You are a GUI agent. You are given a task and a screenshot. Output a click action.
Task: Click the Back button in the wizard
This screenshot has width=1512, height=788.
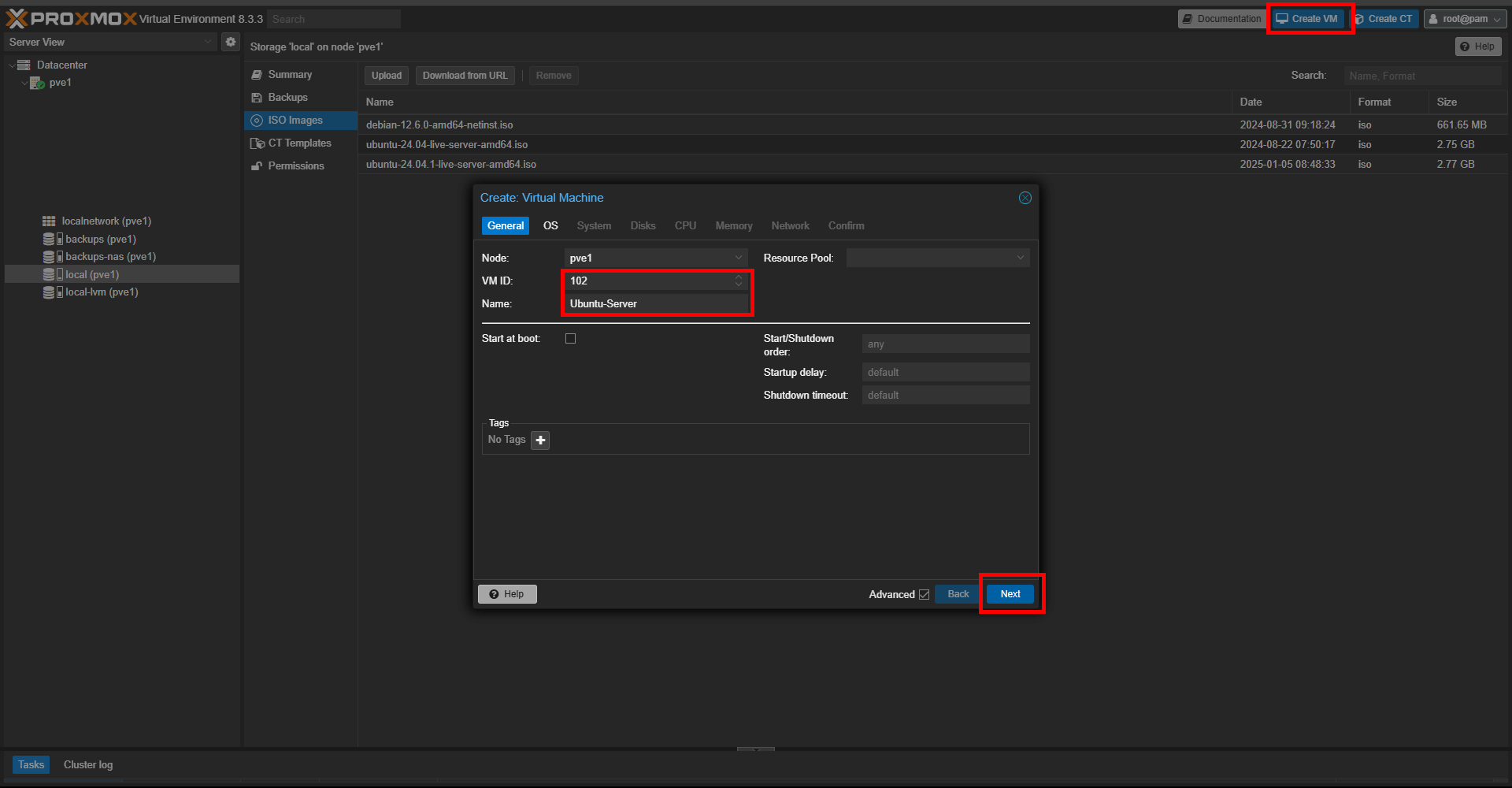click(x=958, y=594)
